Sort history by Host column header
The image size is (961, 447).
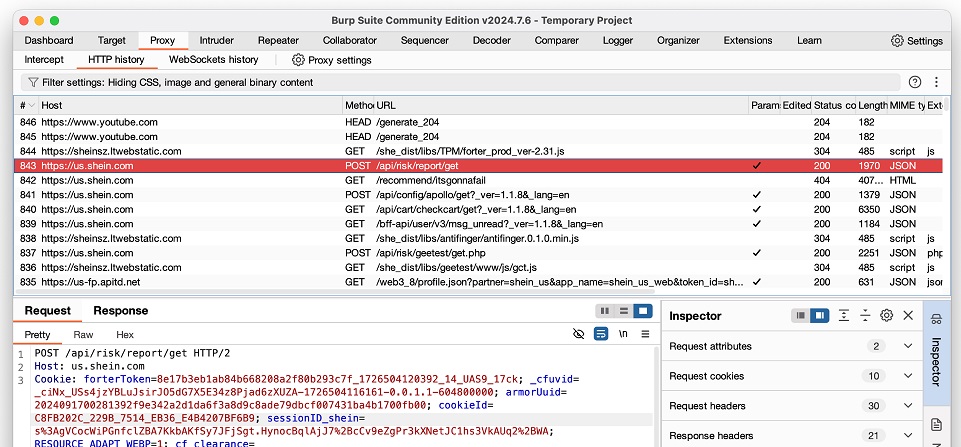coord(190,105)
